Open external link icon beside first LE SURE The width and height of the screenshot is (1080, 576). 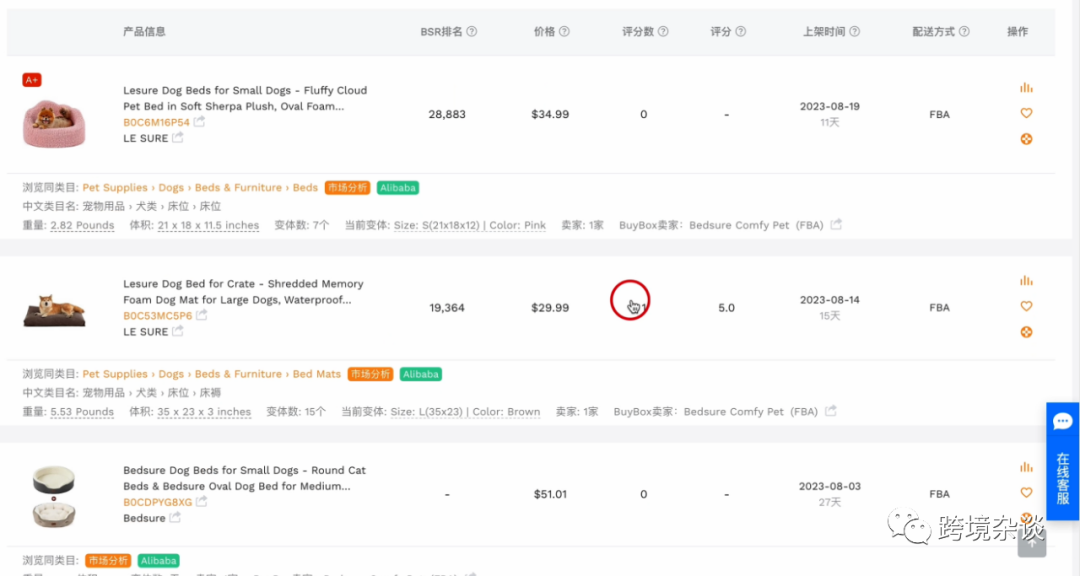click(178, 137)
